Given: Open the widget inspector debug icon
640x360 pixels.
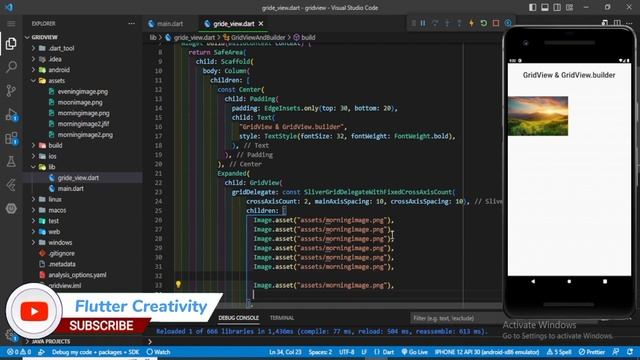Looking at the screenshot, I should click(x=508, y=23).
